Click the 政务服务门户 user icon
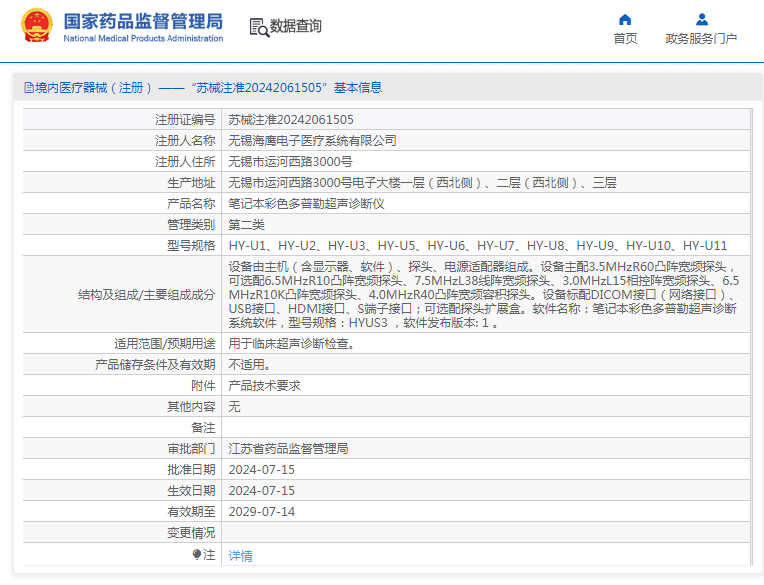Screen dimensions: 764x585 tap(702, 19)
